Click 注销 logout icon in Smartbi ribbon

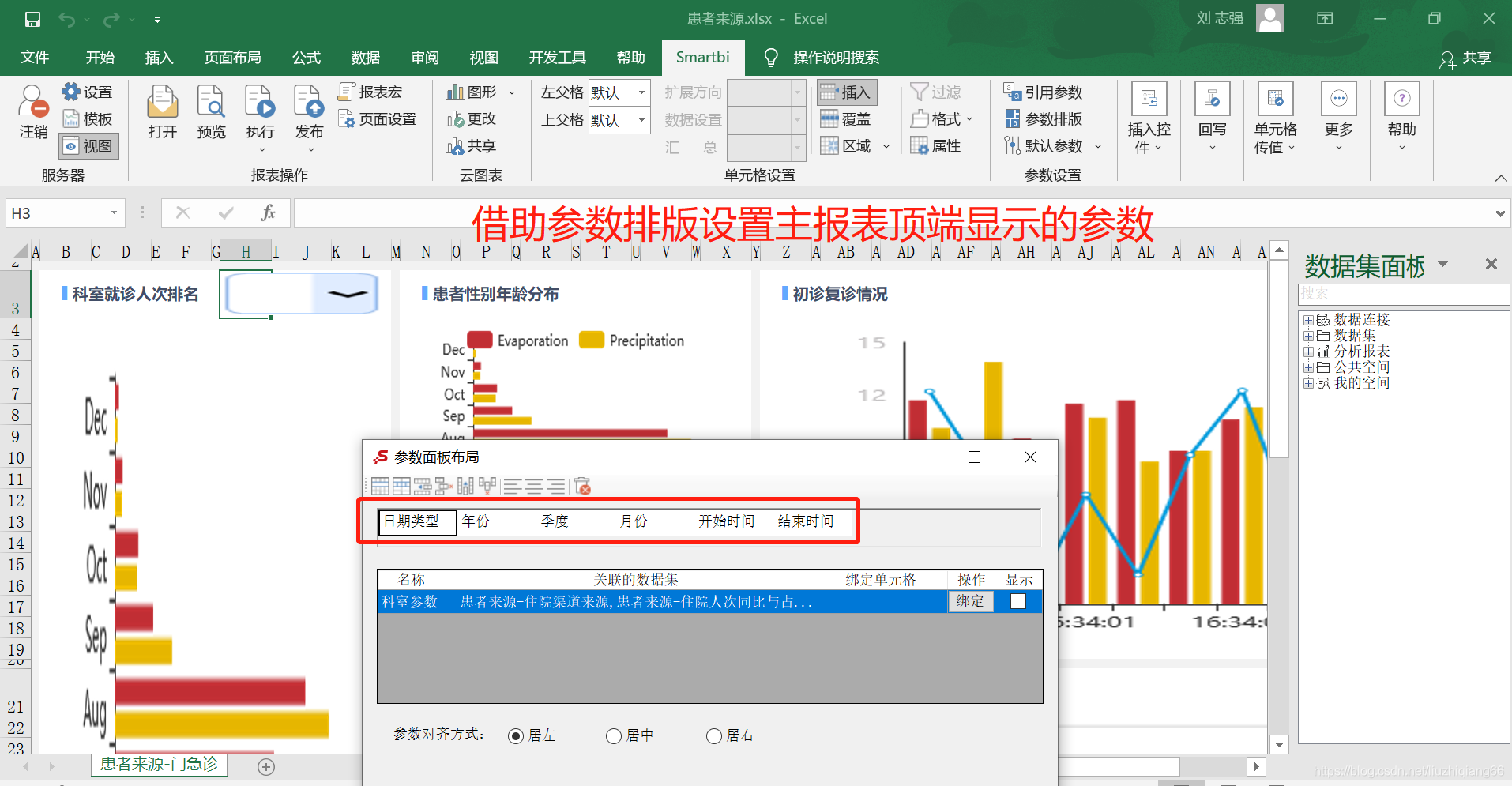(x=34, y=112)
